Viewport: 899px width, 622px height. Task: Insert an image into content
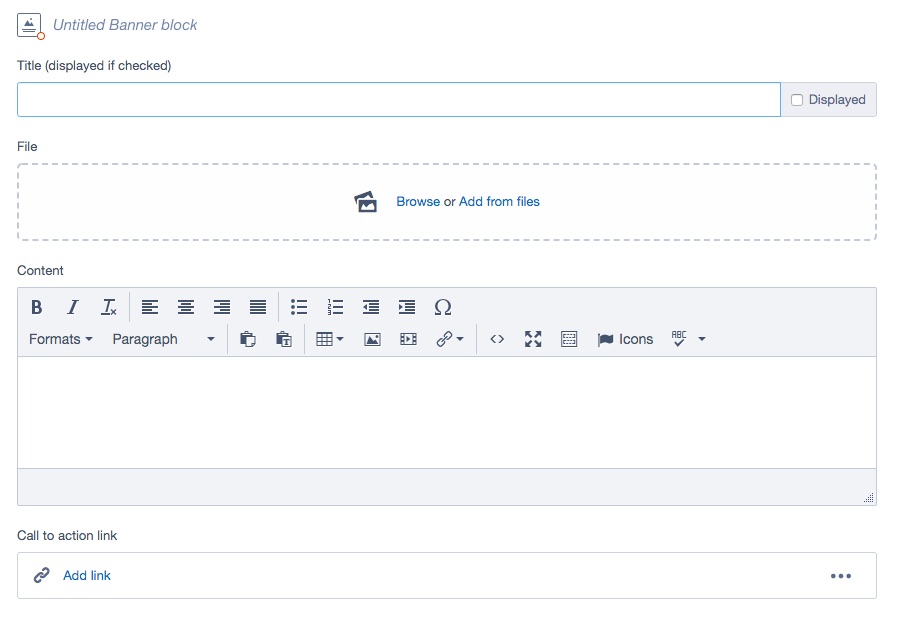point(372,339)
